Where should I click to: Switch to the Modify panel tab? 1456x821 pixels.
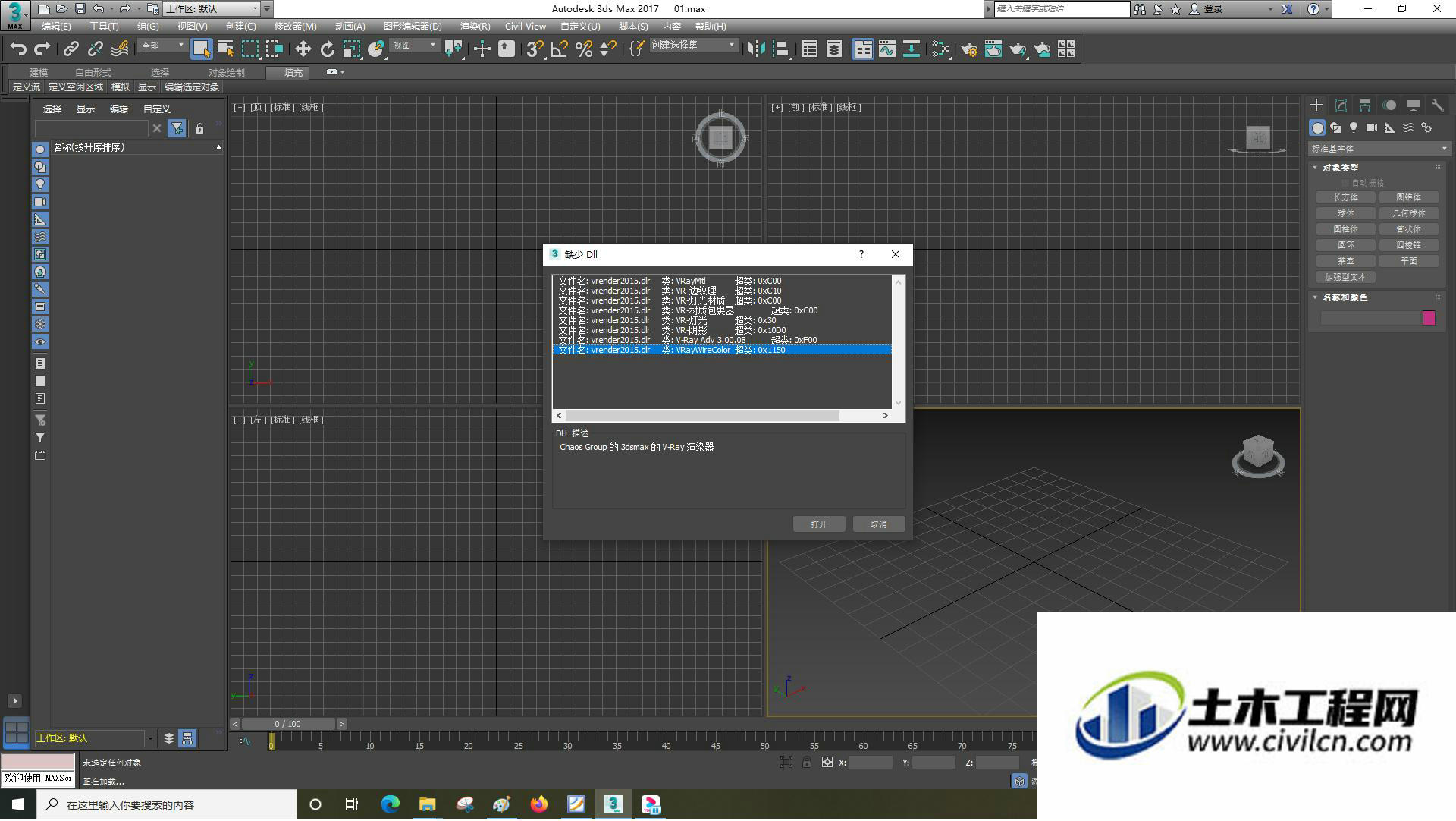click(1341, 105)
